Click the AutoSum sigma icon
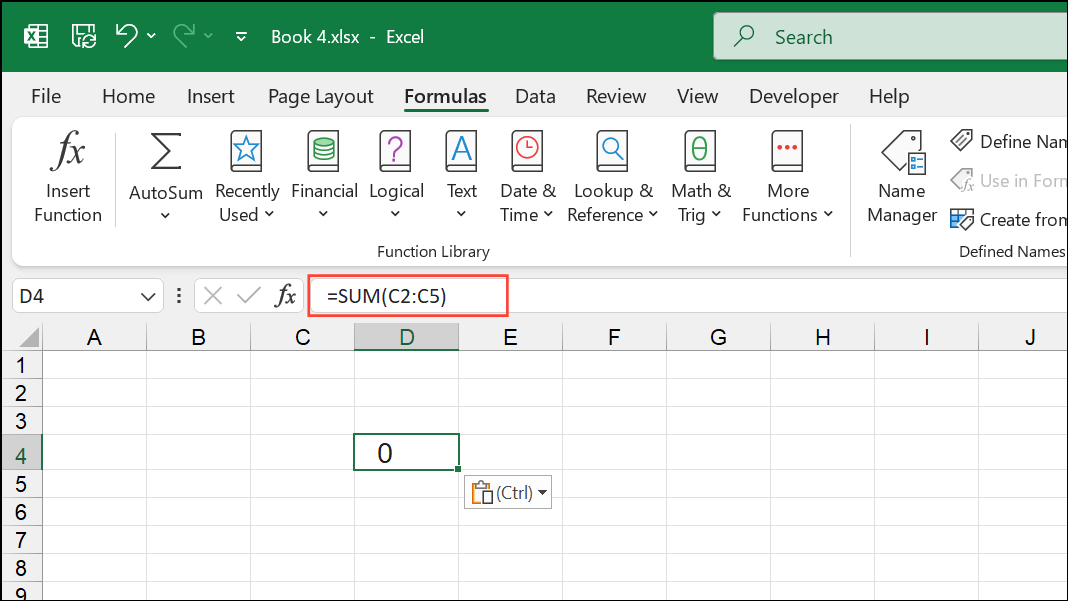This screenshot has height=601, width=1068. [165, 153]
